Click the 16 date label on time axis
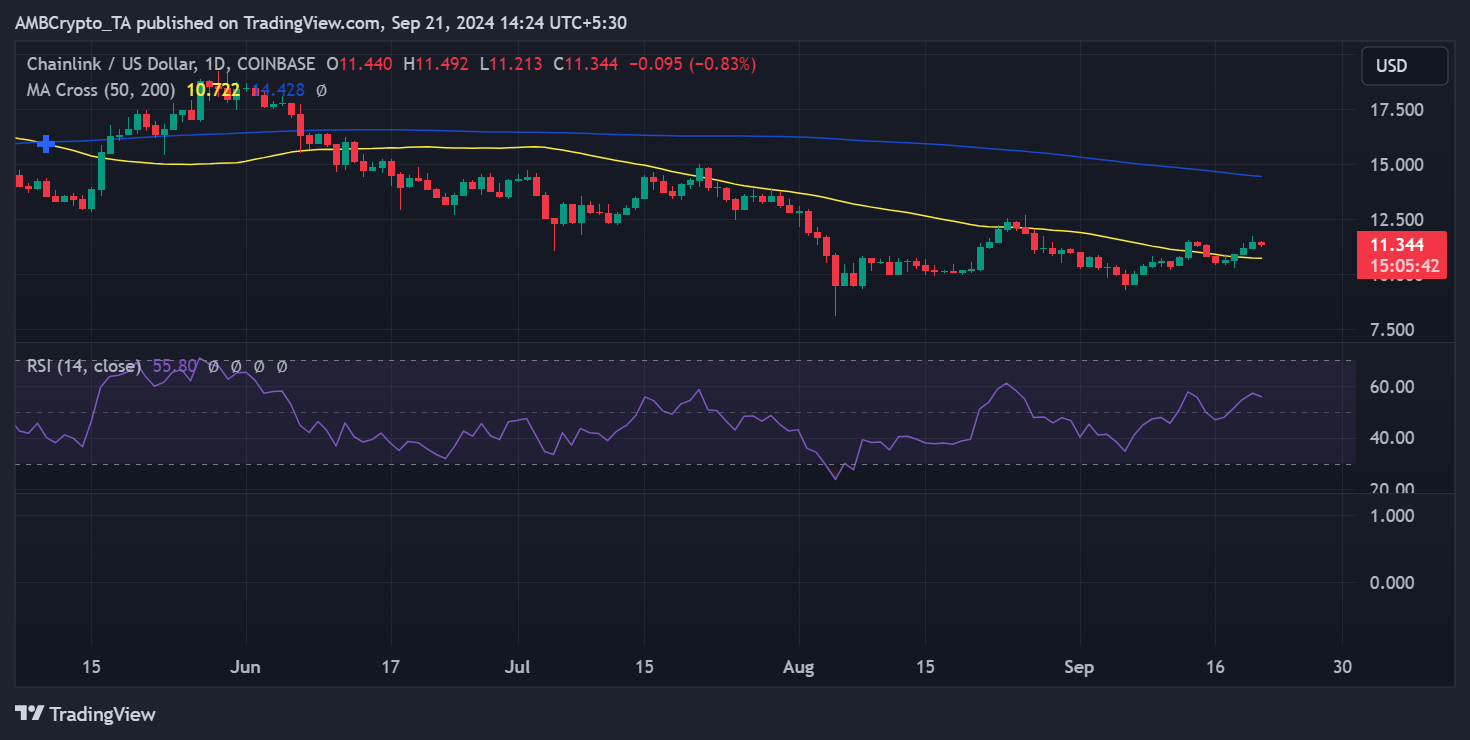 pos(1213,667)
